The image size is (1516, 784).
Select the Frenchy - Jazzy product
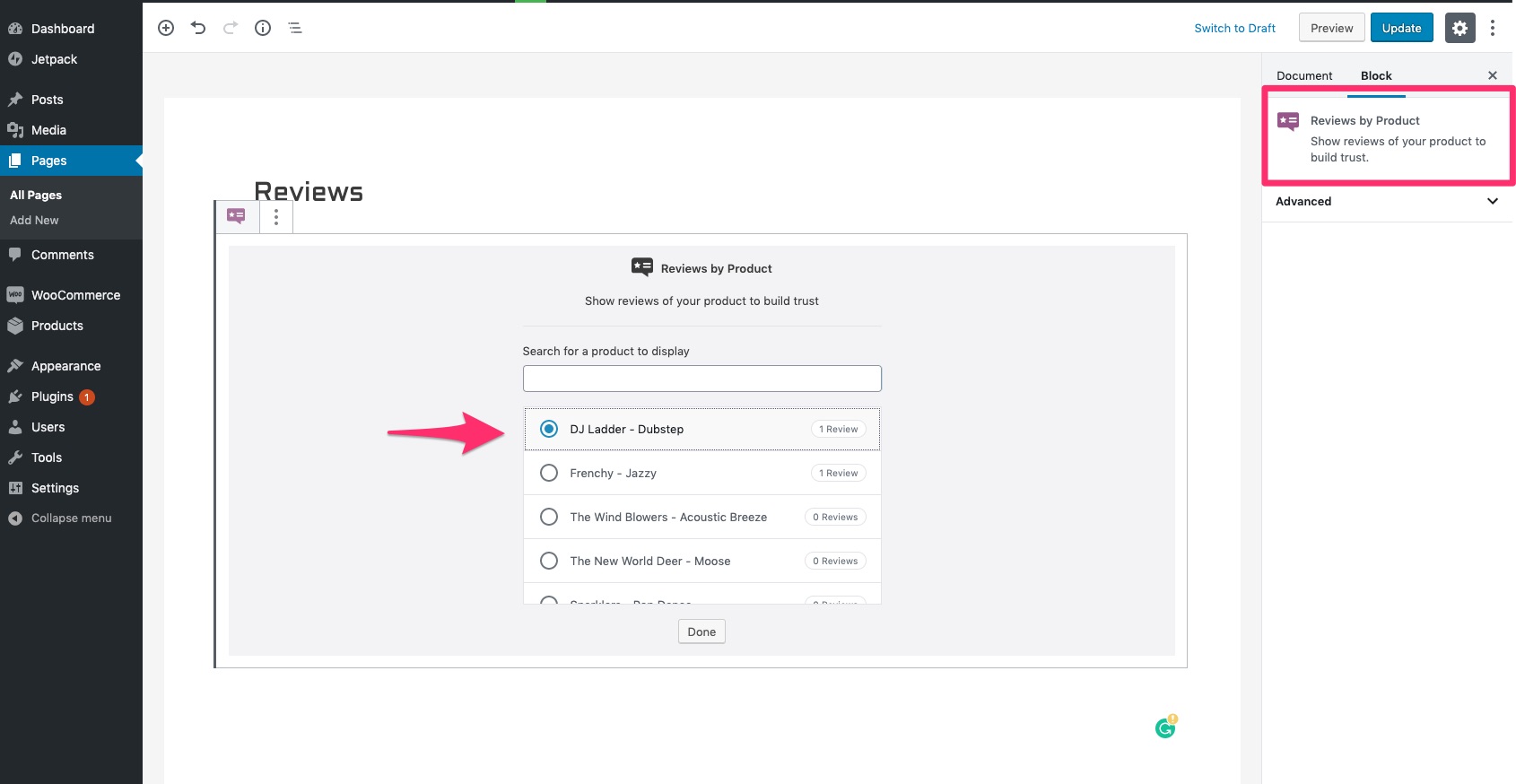click(x=701, y=473)
